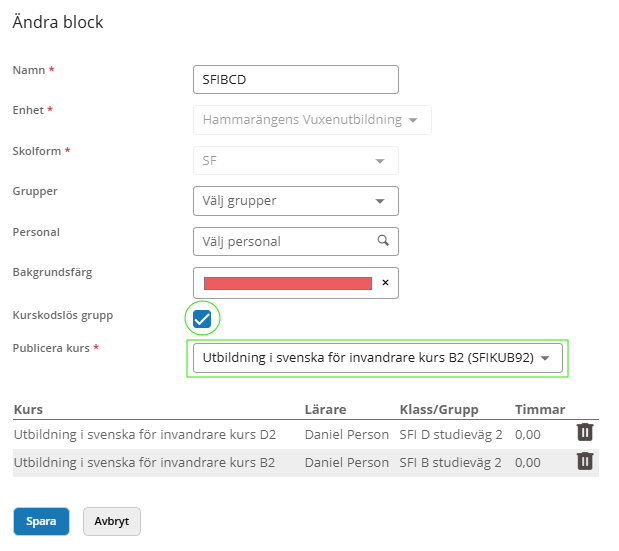The height and width of the screenshot is (551, 619).
Task: Delete the kurs D2 course row
Action: 585,432
